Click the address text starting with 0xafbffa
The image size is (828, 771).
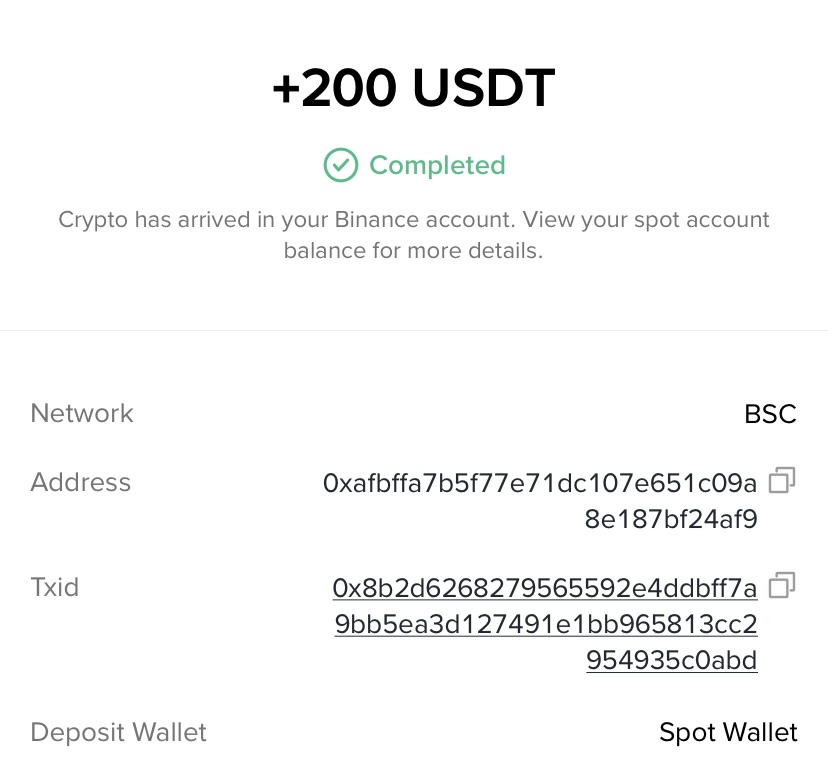[x=540, y=484]
